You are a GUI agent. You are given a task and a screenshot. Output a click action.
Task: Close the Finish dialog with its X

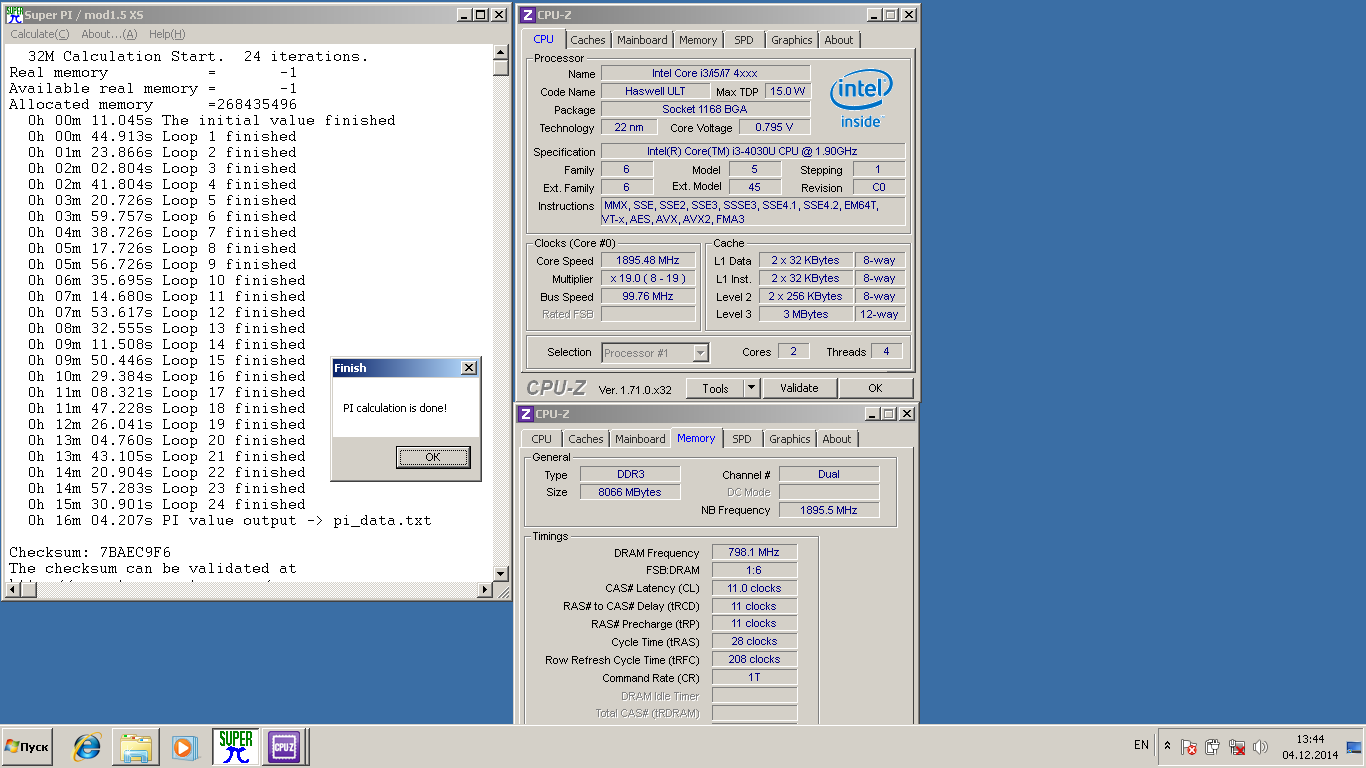click(468, 368)
